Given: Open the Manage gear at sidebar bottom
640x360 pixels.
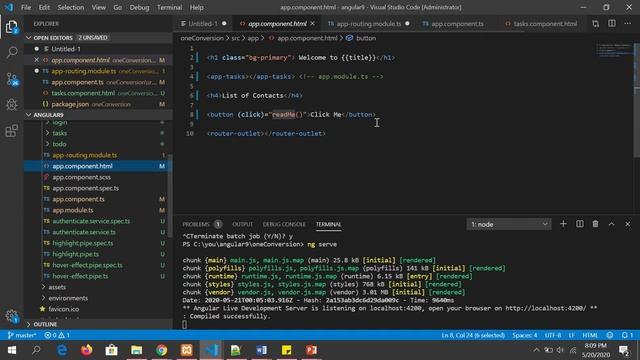Looking at the screenshot, I should coord(12,316).
